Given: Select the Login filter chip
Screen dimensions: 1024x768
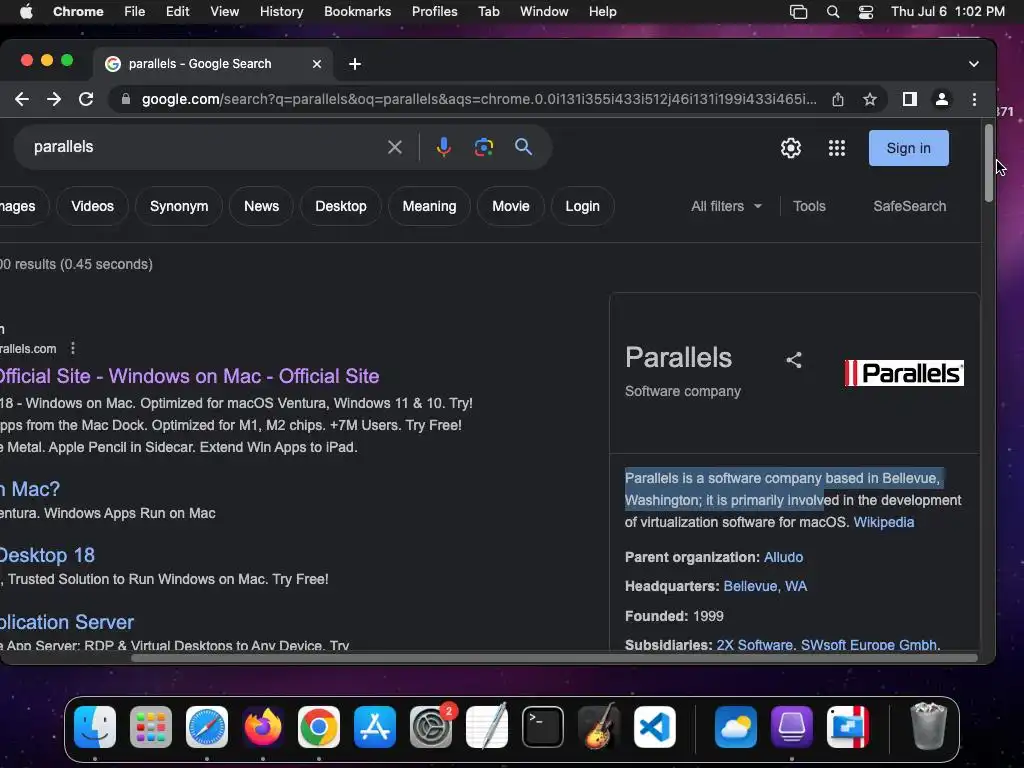Looking at the screenshot, I should [583, 206].
